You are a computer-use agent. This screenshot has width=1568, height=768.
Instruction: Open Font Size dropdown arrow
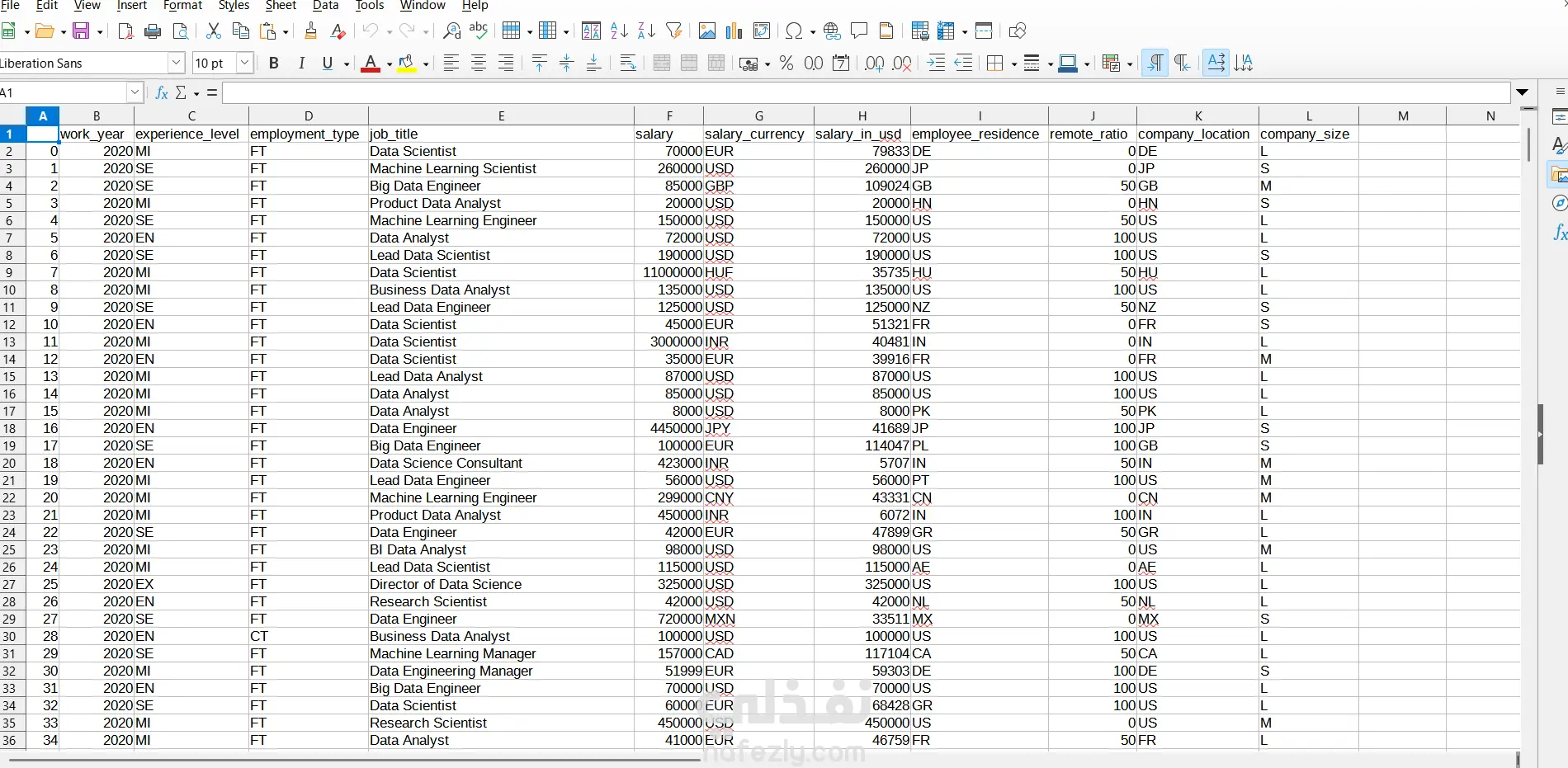pyautogui.click(x=244, y=63)
